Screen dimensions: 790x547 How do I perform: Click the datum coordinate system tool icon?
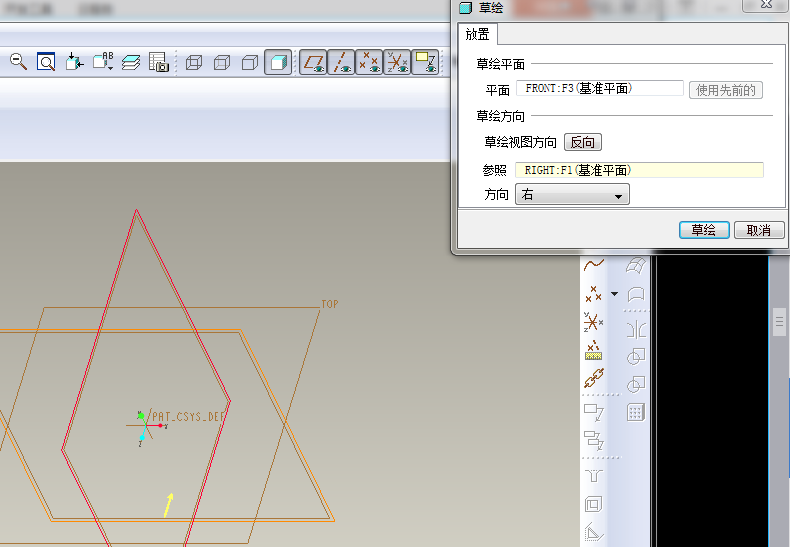click(x=594, y=322)
